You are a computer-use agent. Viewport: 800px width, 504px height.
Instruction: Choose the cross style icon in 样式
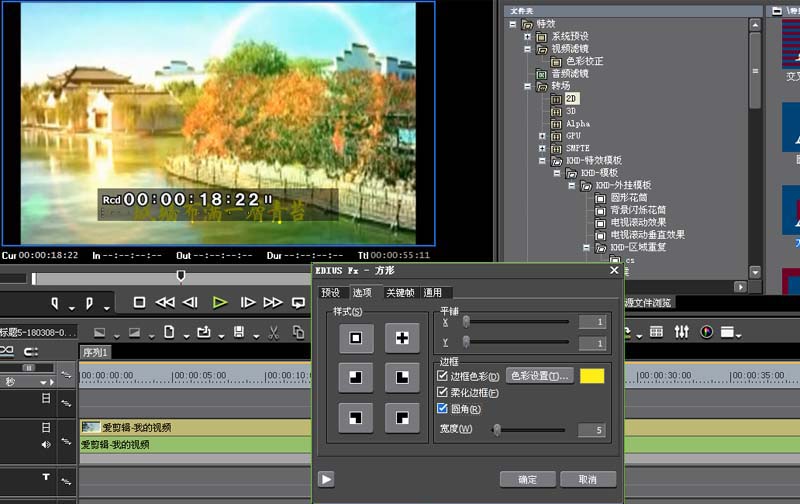pyautogui.click(x=402, y=338)
